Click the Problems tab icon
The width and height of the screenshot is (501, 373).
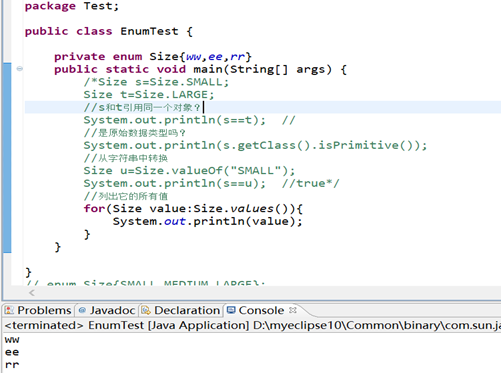(x=9, y=310)
